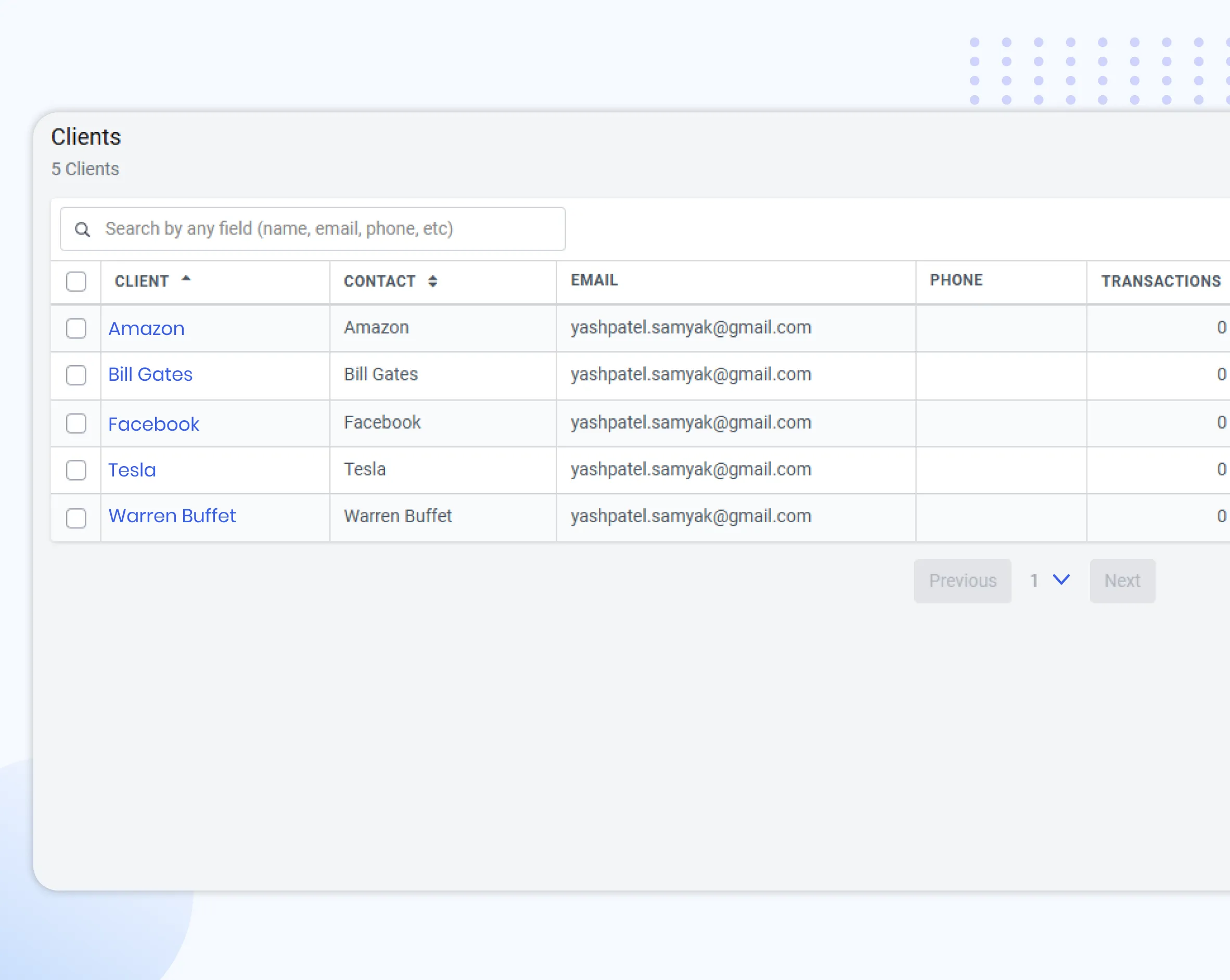Click the PHONE column header
The width and height of the screenshot is (1230, 980).
tap(956, 280)
